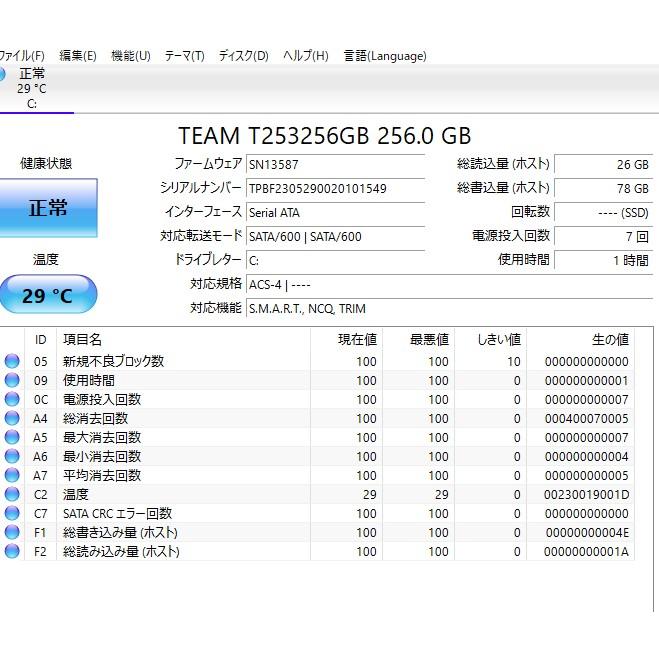
Task: Click the status icon for ID C2 row
Action: [12, 494]
